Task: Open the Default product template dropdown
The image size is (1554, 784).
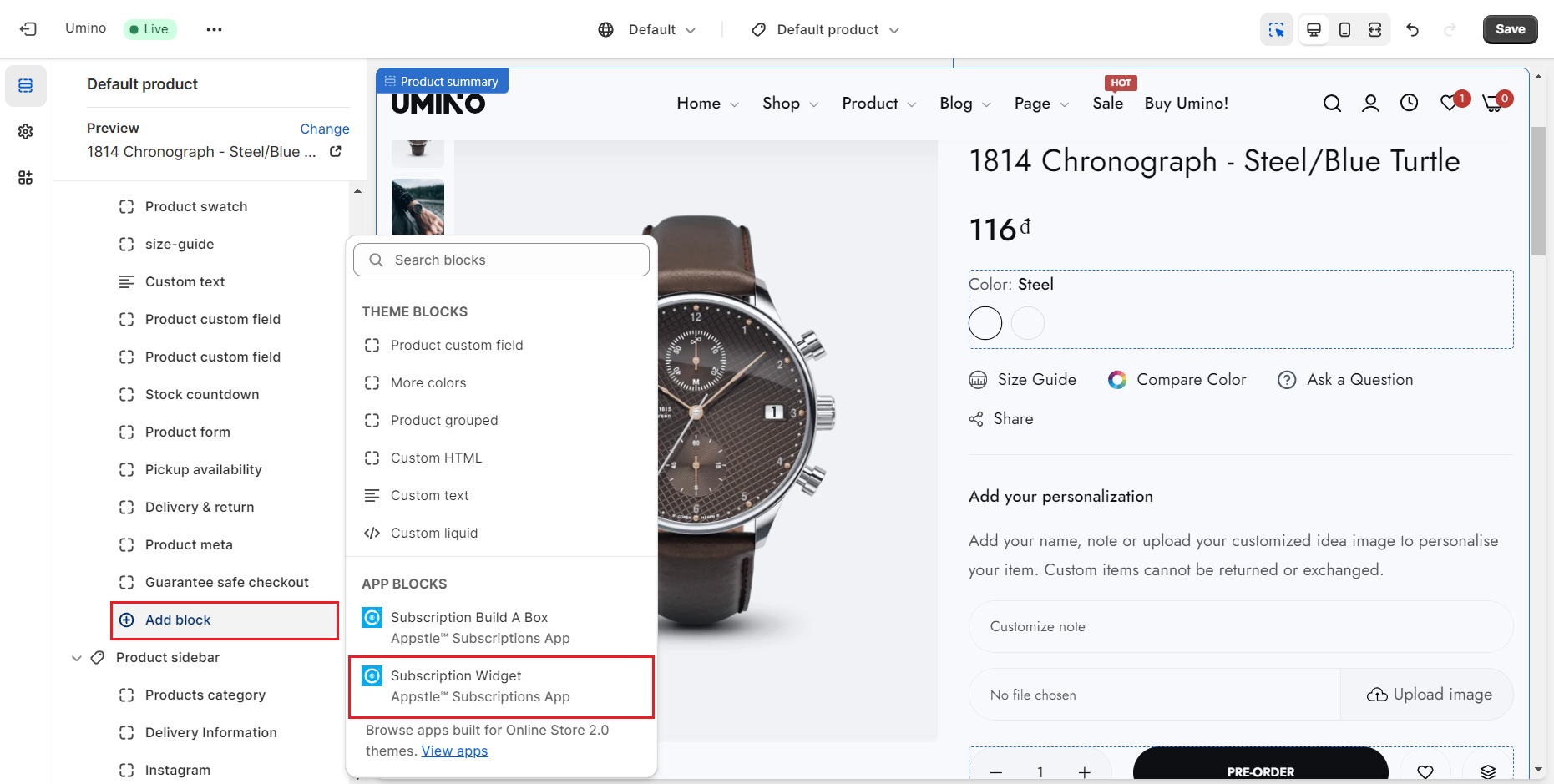Action: [825, 30]
